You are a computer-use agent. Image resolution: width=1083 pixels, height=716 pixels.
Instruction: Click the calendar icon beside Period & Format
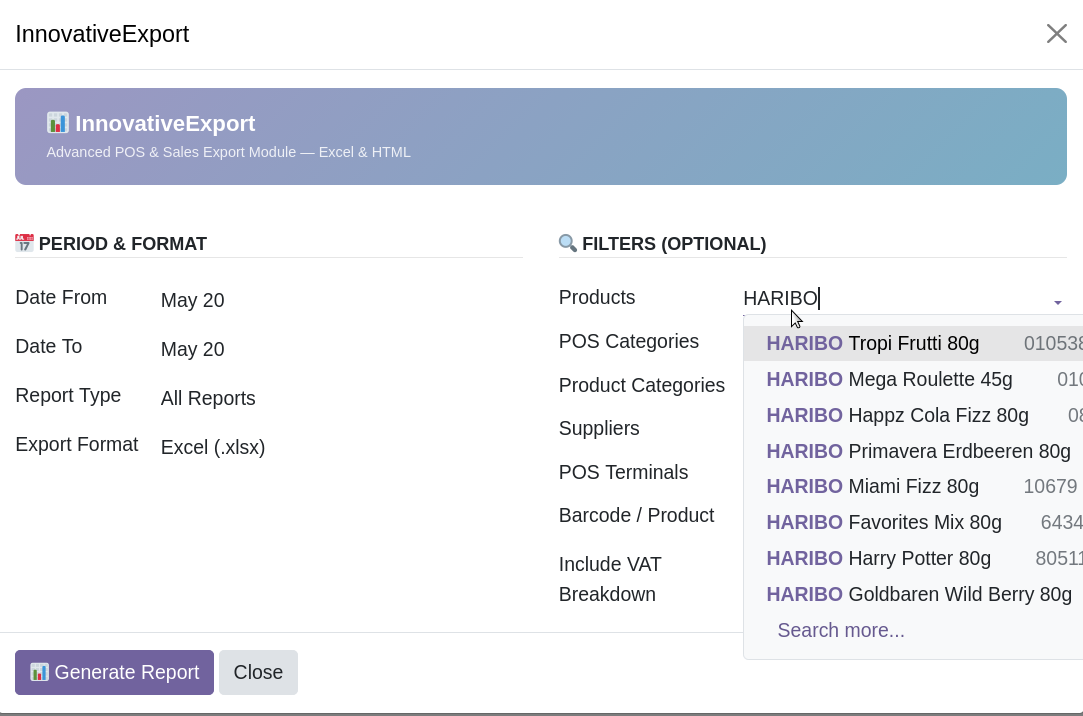24,243
